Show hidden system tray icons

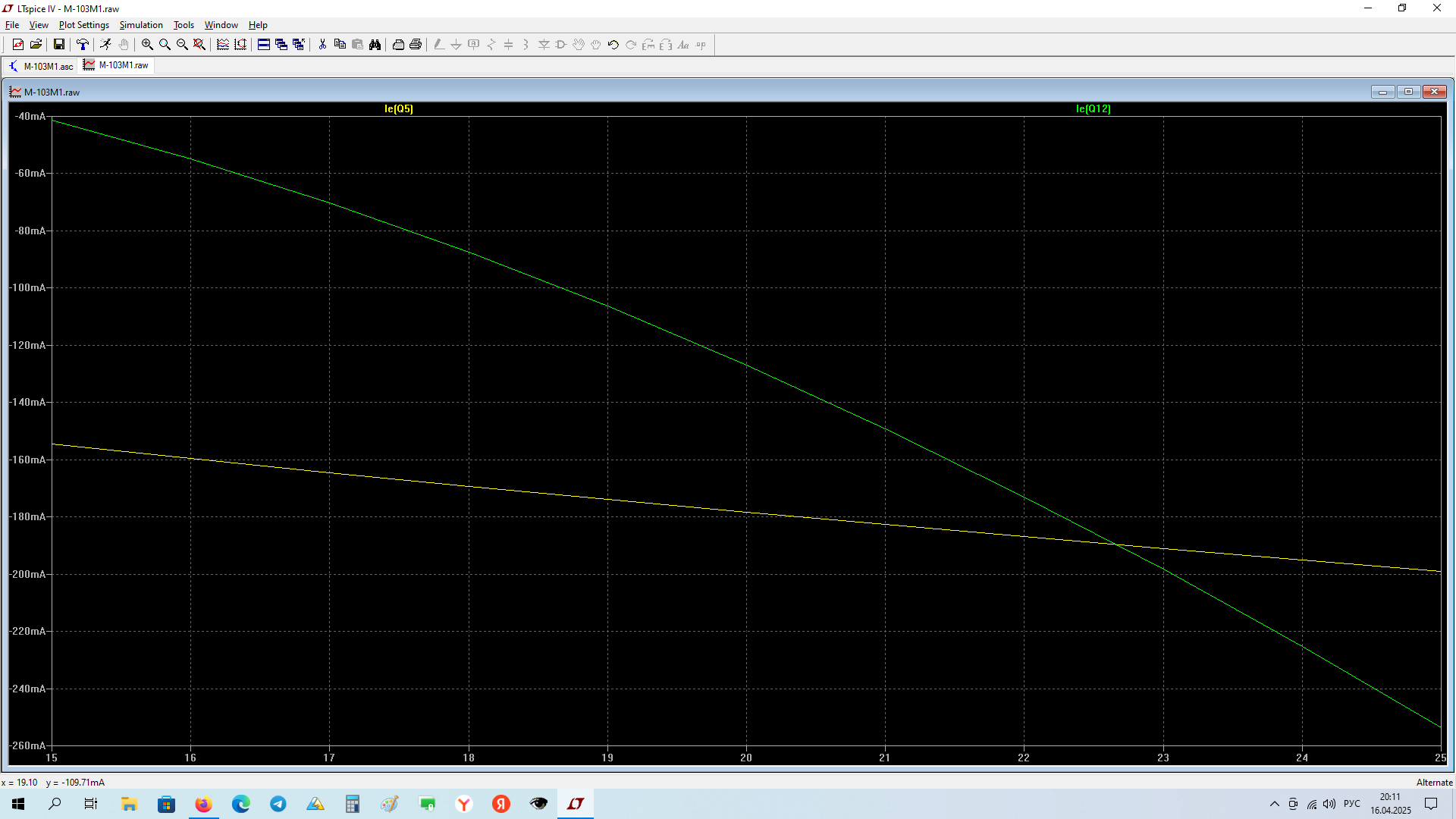pyautogui.click(x=1274, y=804)
